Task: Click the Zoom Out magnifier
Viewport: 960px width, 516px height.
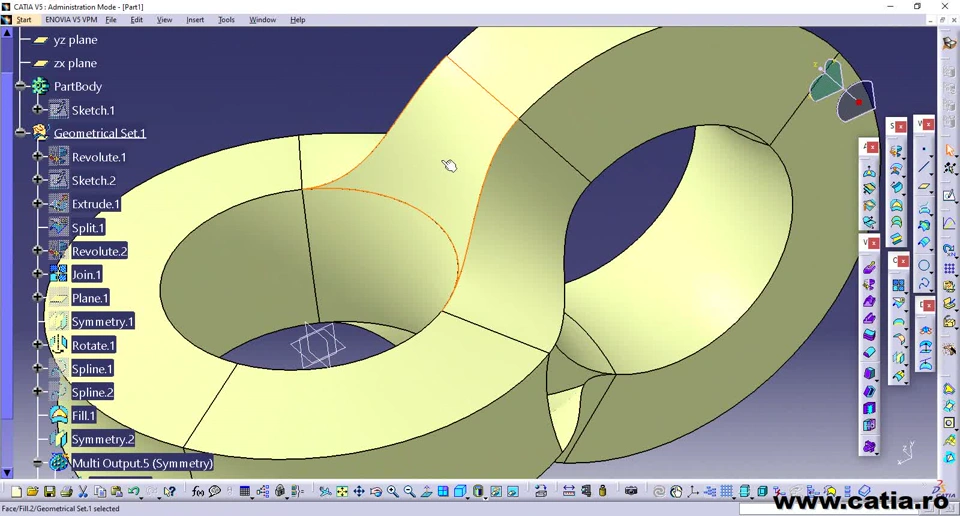Action: pos(409,492)
